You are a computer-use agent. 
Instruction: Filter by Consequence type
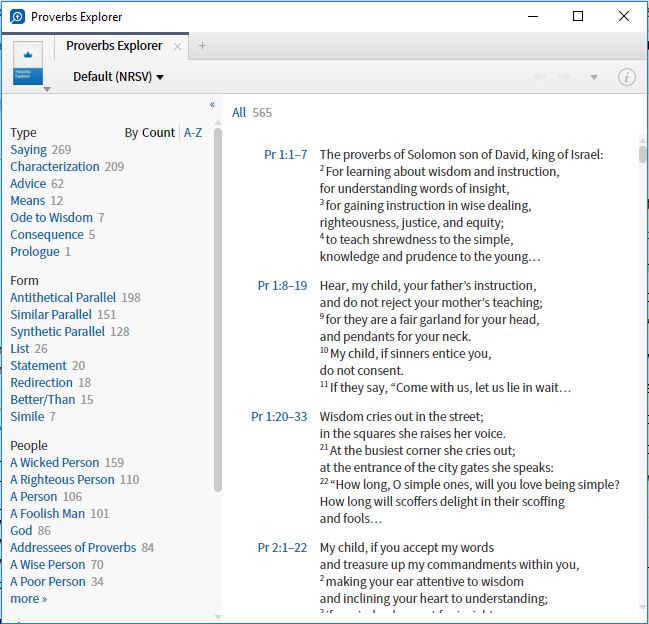[47, 235]
